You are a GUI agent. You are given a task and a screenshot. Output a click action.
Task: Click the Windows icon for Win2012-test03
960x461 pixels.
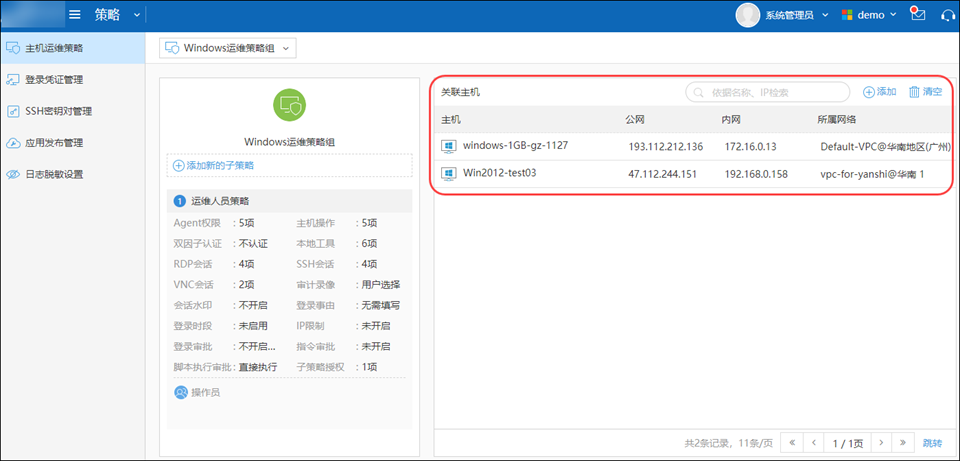449,173
